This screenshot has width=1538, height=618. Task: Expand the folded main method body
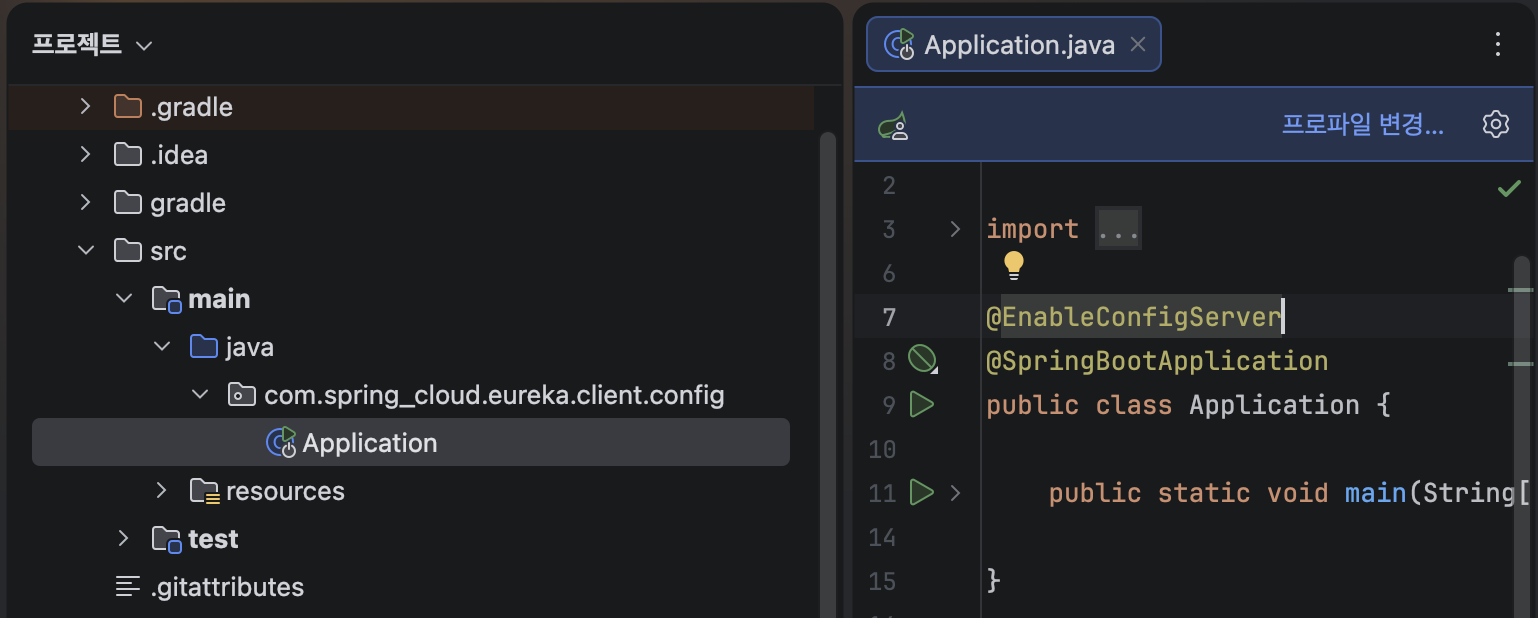point(955,492)
